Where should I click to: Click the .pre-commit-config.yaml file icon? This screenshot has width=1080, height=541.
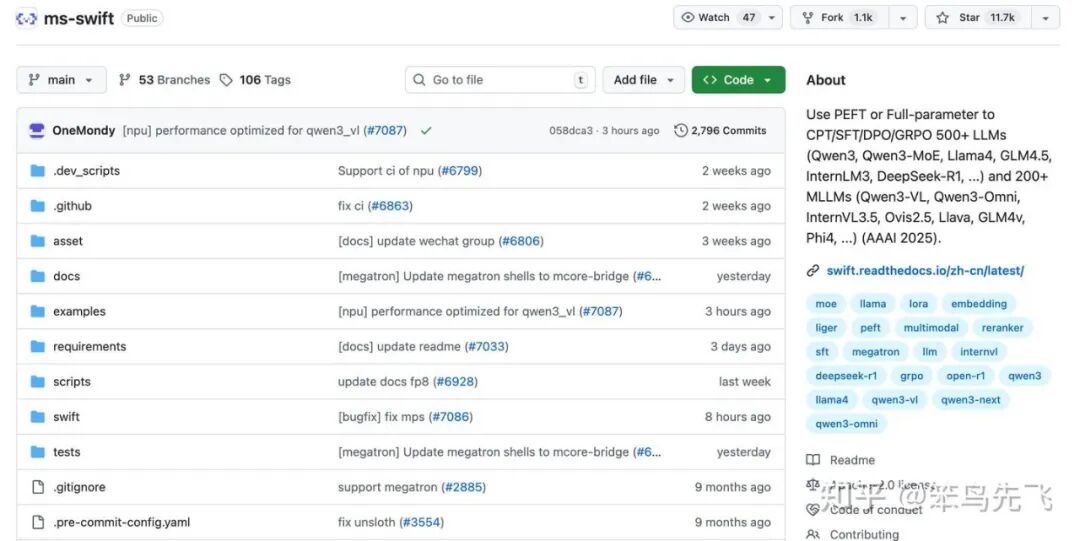click(39, 522)
